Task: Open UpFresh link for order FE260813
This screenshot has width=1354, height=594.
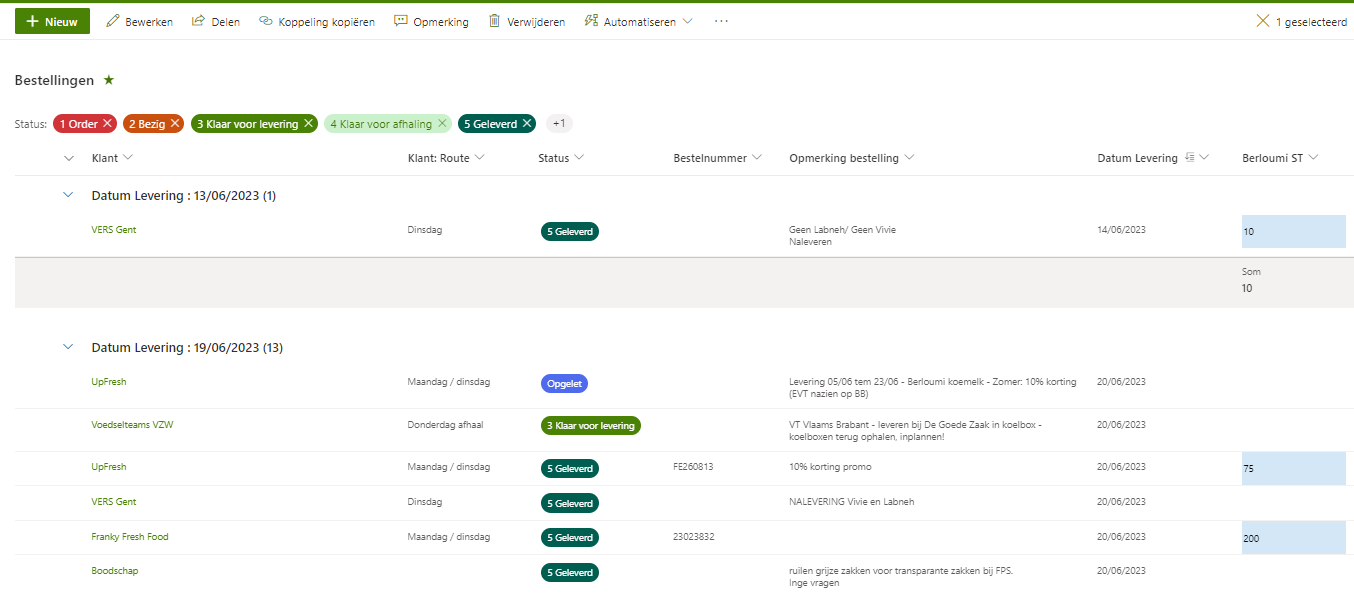Action: pyautogui.click(x=109, y=467)
